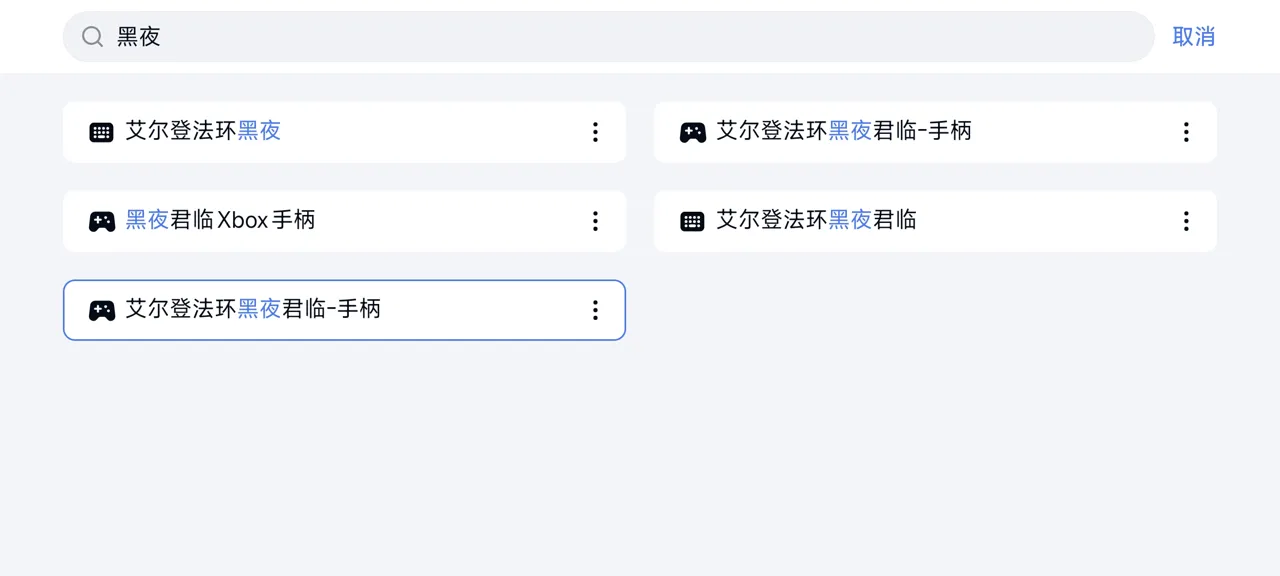Open three-dot menu on non-outlined 艾尔登法环黑夜君临-手柄 card

click(x=1186, y=132)
